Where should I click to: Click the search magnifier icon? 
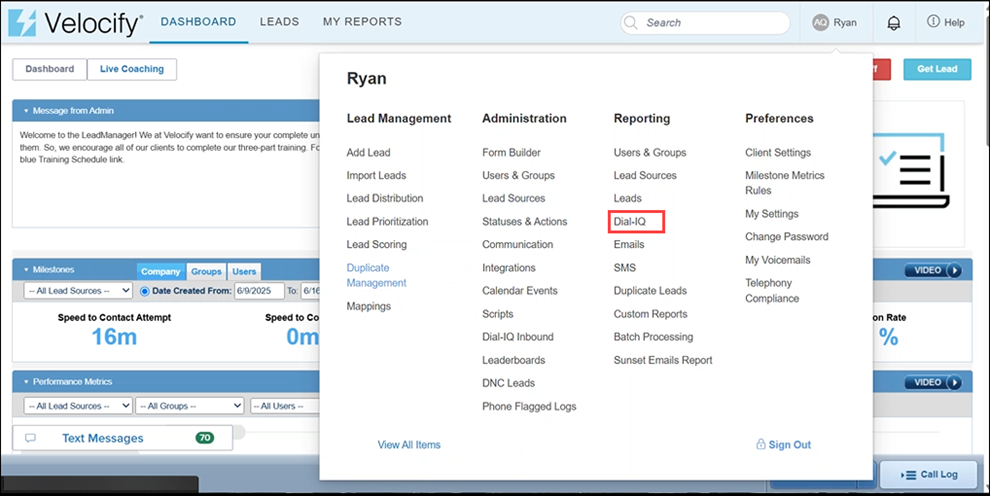tap(630, 23)
